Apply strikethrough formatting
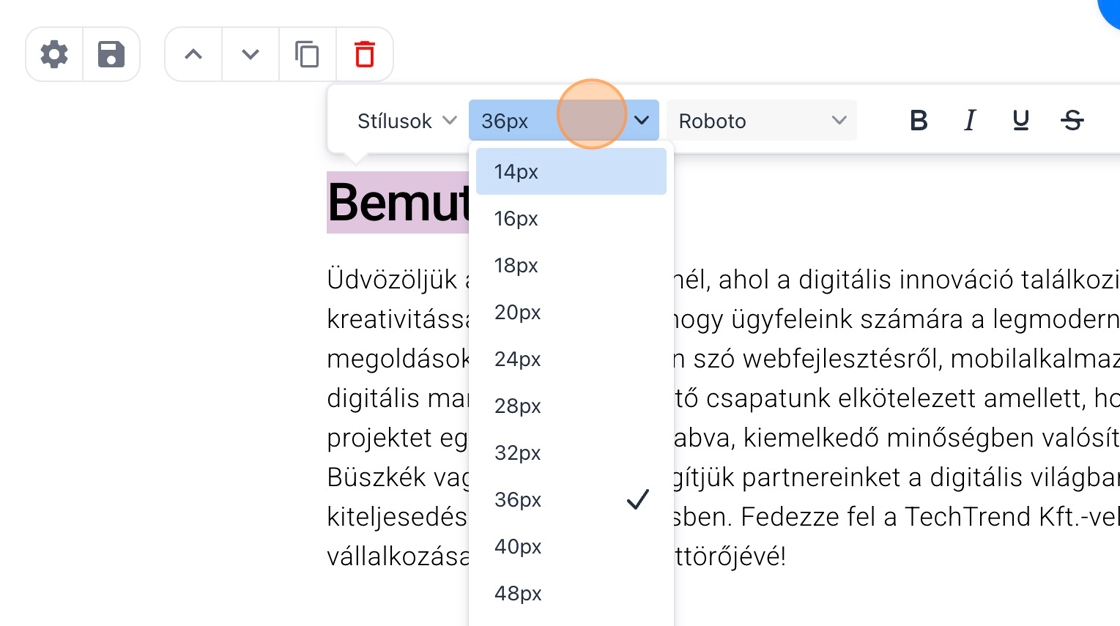 [1072, 121]
